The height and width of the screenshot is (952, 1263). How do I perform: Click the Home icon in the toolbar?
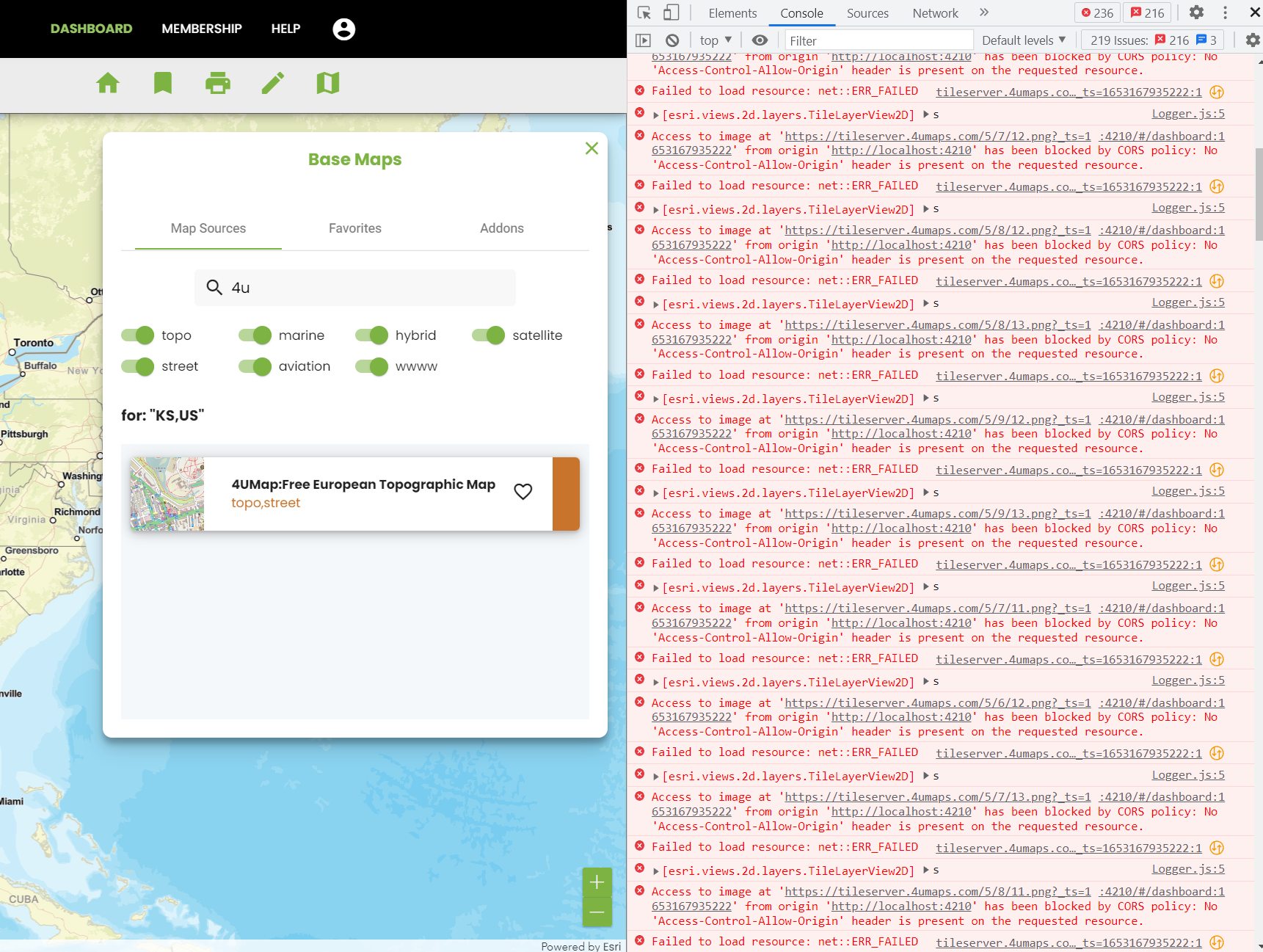tap(108, 84)
